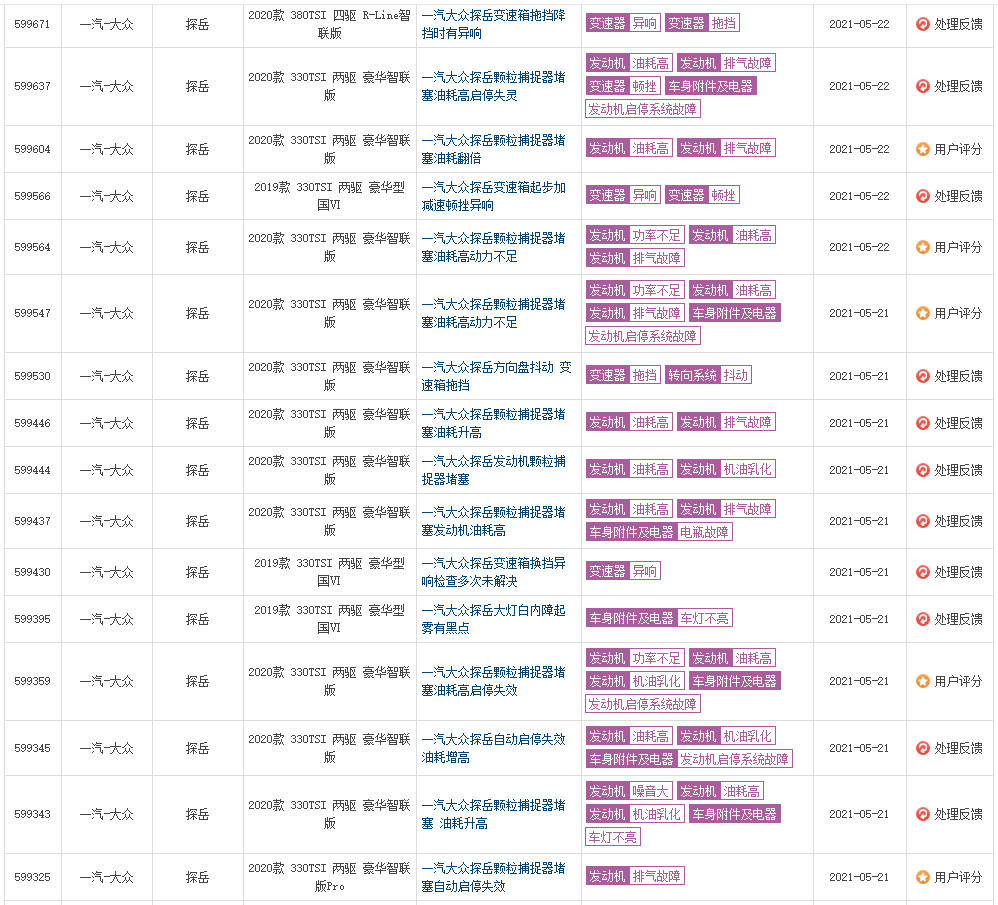Click the 变速器 异响 tag in row 599566
The image size is (998, 905).
[x=623, y=195]
